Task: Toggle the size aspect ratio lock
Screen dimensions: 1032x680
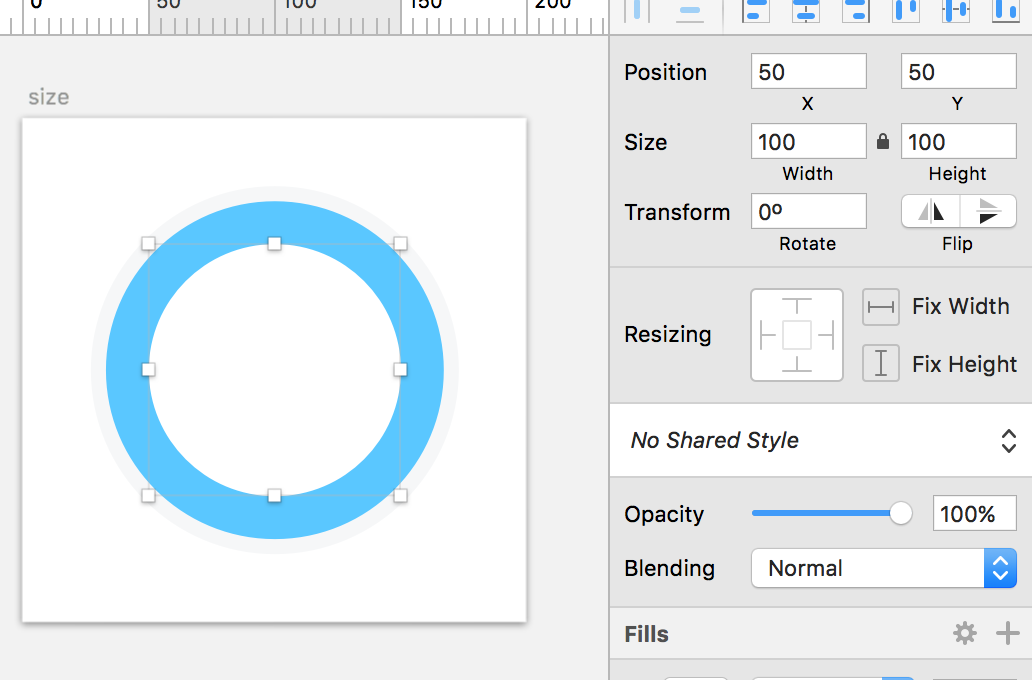Action: (883, 142)
